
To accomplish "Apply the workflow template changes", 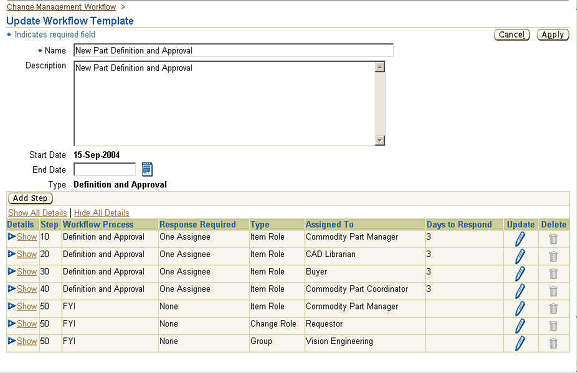I will [x=553, y=35].
